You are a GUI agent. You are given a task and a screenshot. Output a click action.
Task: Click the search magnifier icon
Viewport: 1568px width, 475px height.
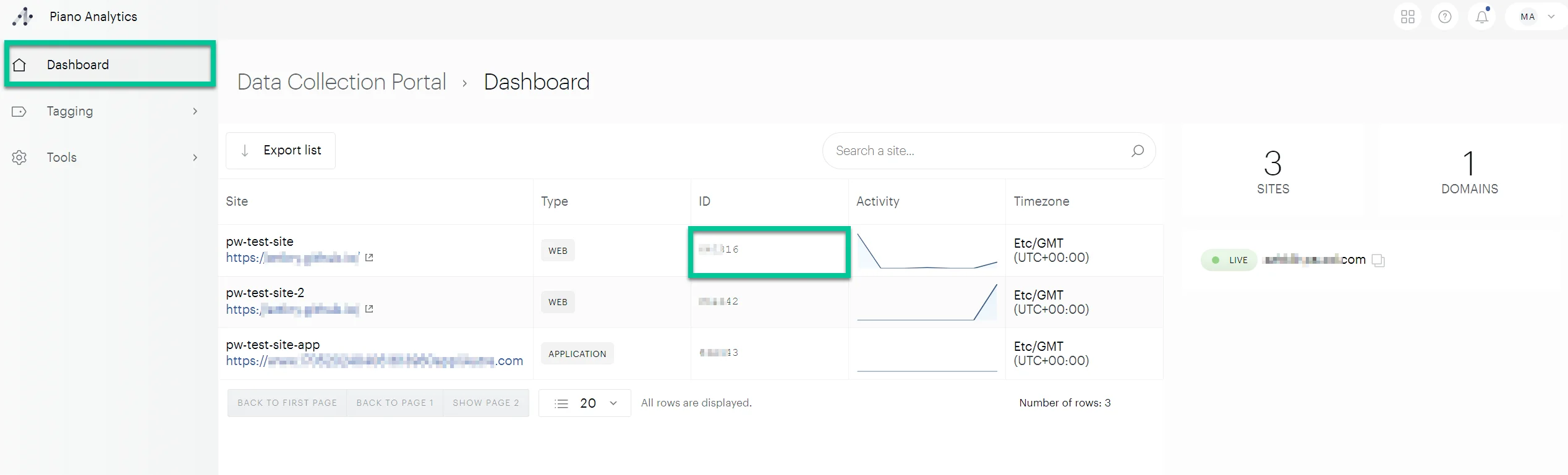(x=1137, y=151)
